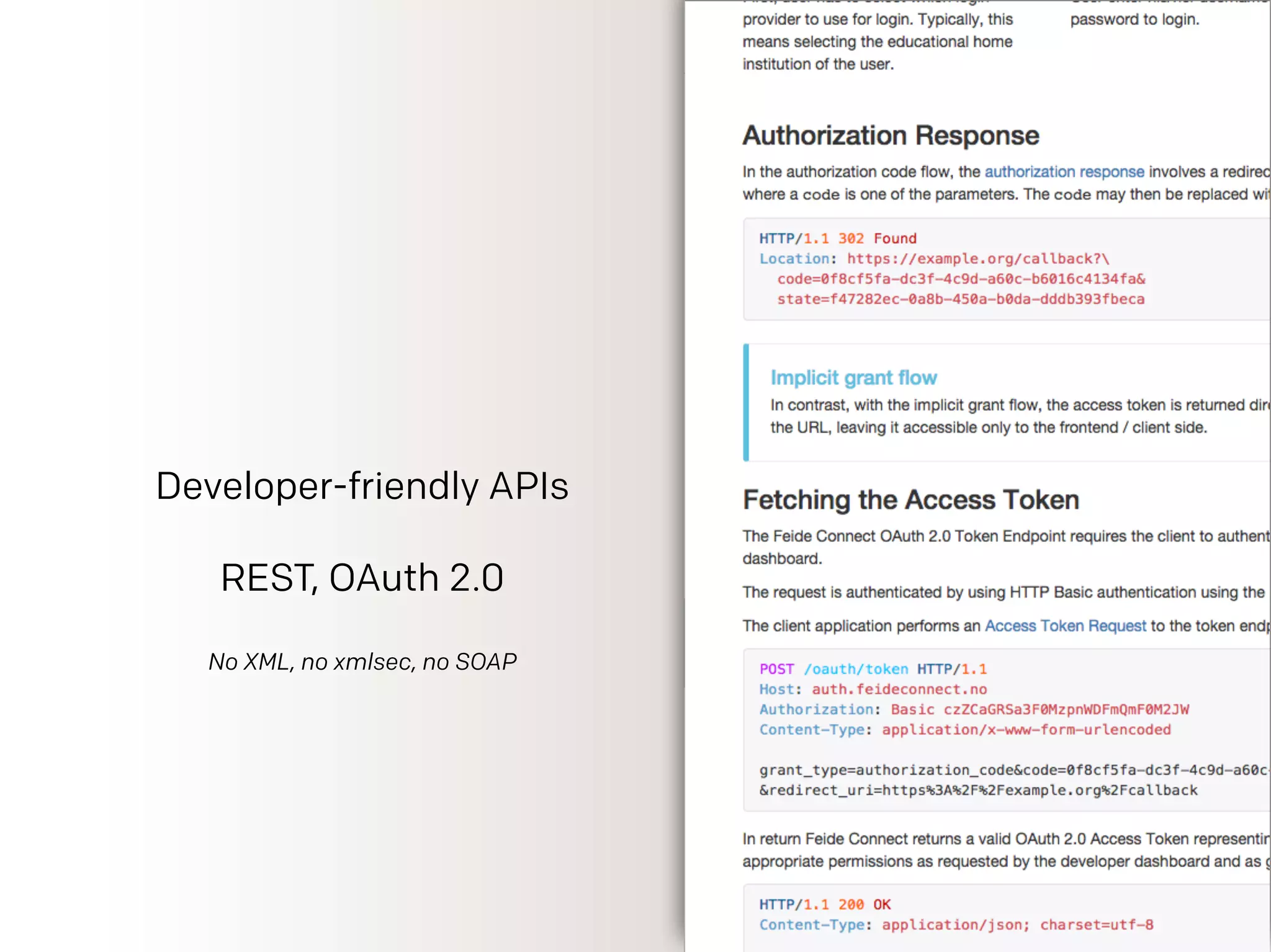
Task: Click the 'Host: auth.feideconnect.no' line
Action: coord(873,689)
